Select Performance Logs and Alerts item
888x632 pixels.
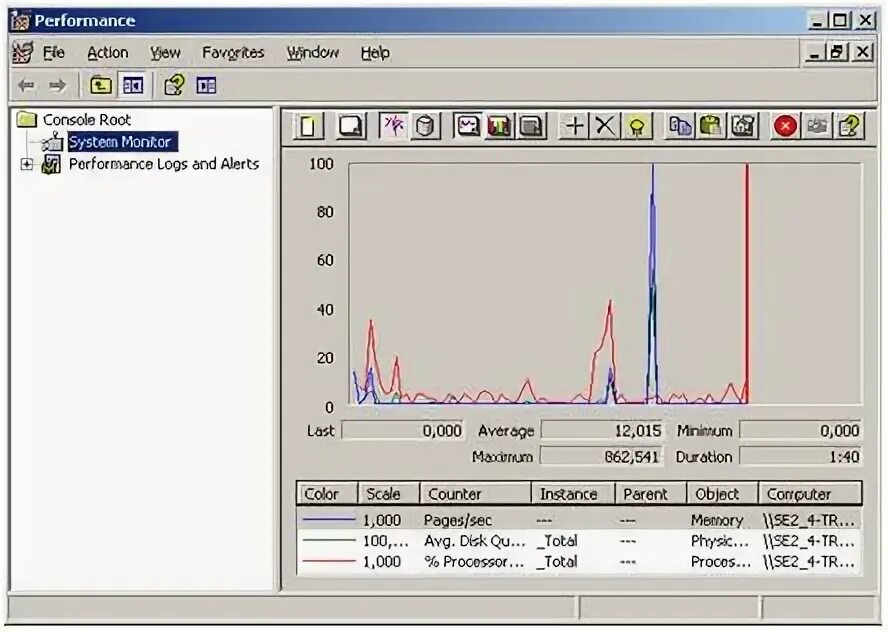point(164,164)
